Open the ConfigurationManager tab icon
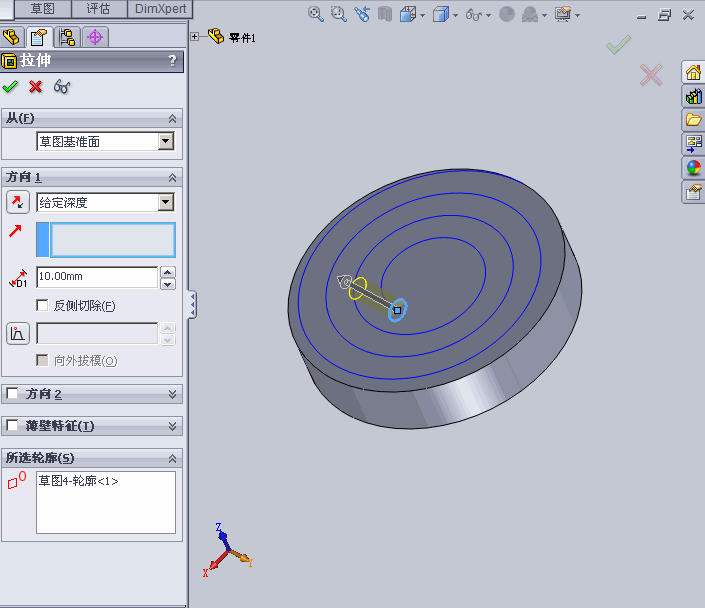This screenshot has height=608, width=705. pos(67,37)
